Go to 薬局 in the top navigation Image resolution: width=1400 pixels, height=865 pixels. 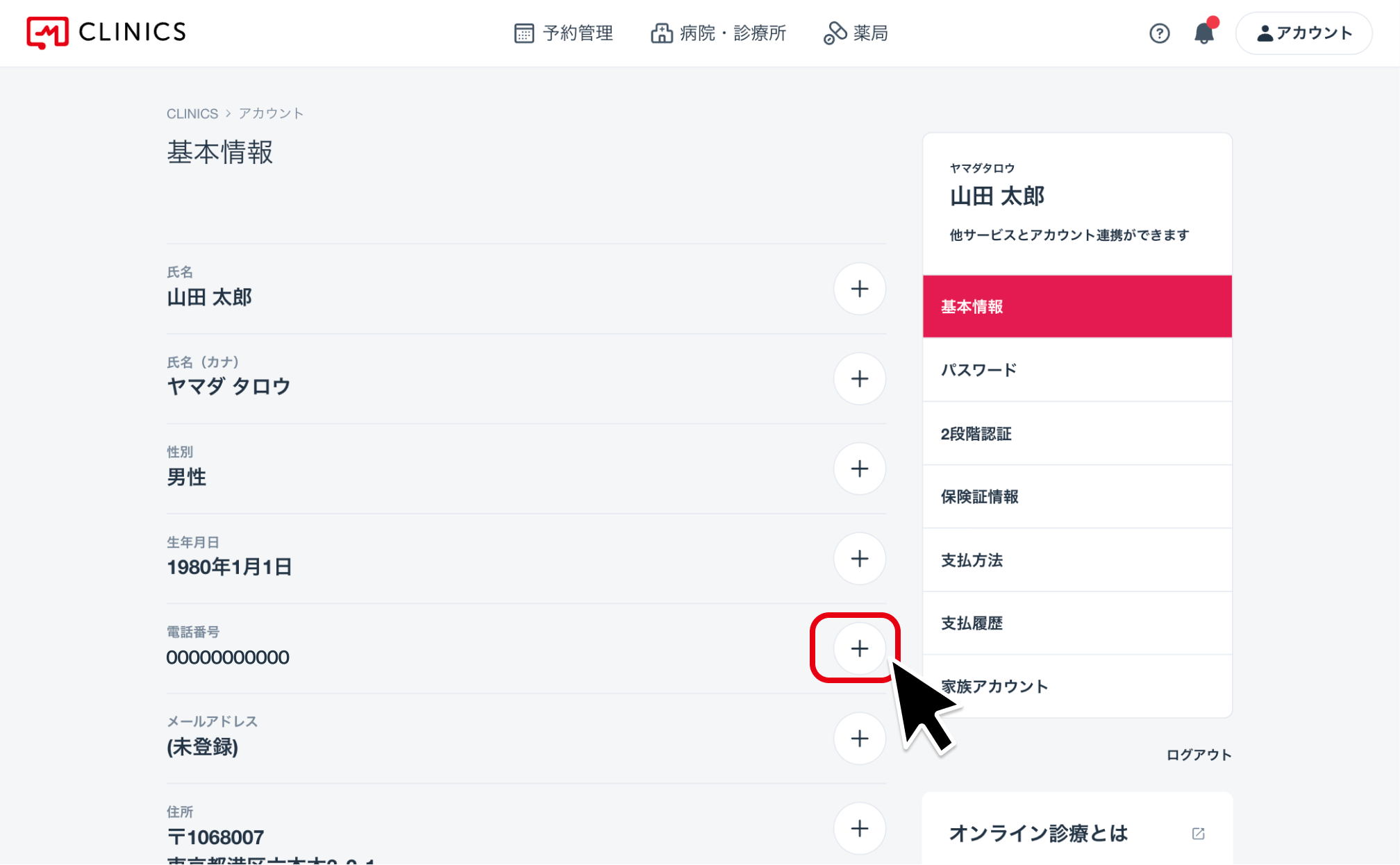point(856,33)
